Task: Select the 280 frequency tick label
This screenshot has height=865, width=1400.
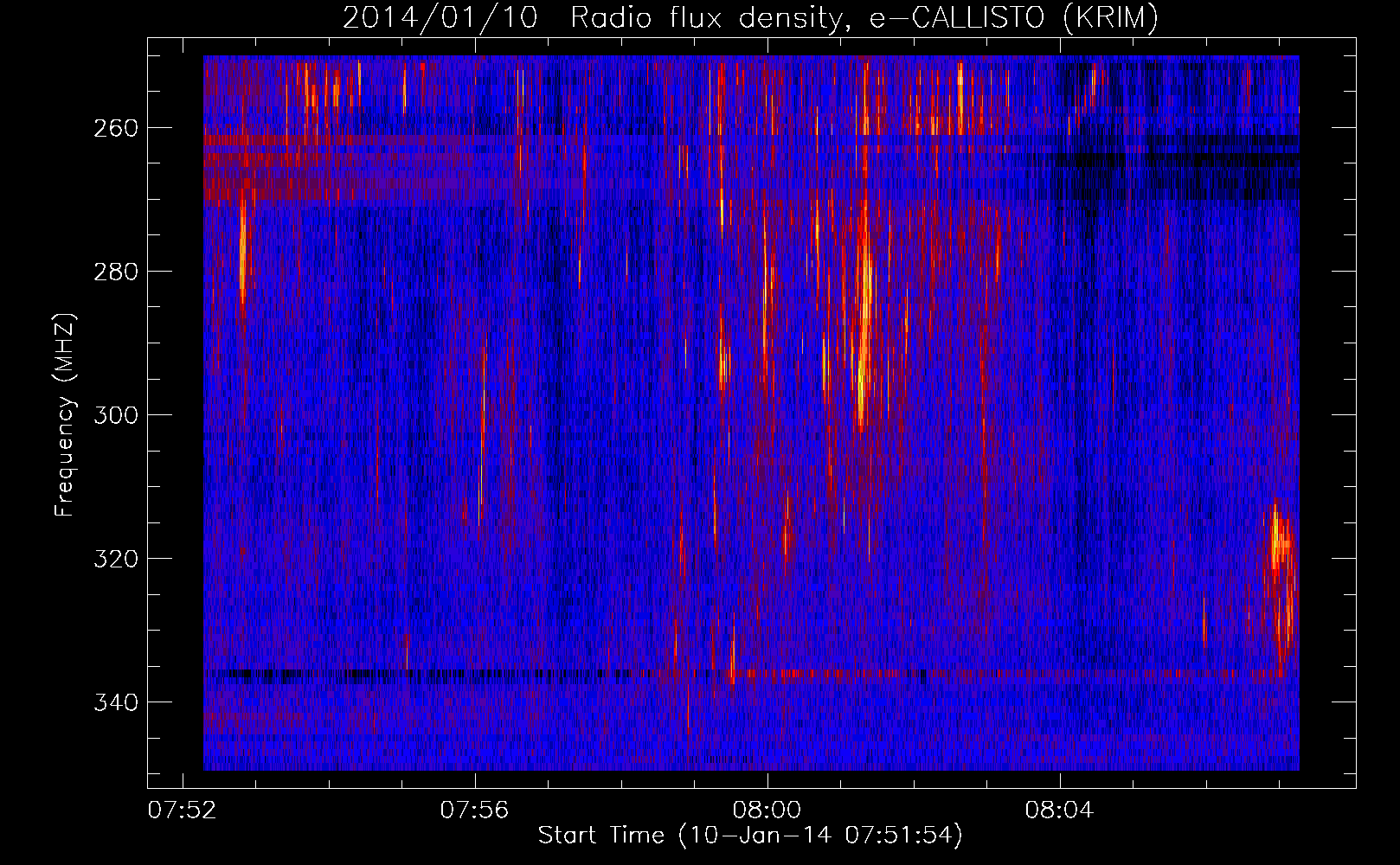Action: coord(116,272)
